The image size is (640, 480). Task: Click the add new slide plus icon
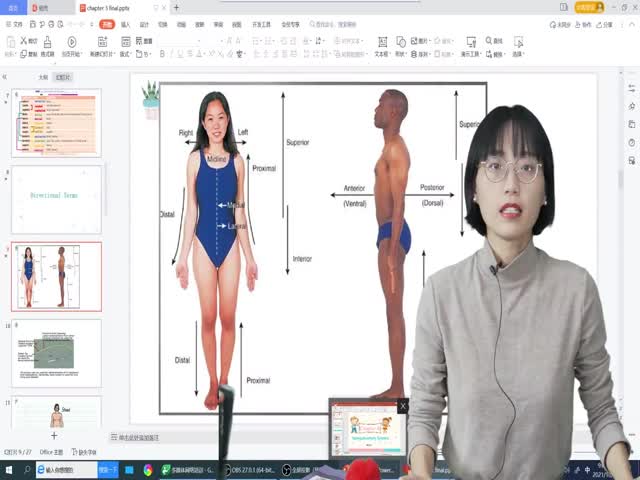coord(54,435)
